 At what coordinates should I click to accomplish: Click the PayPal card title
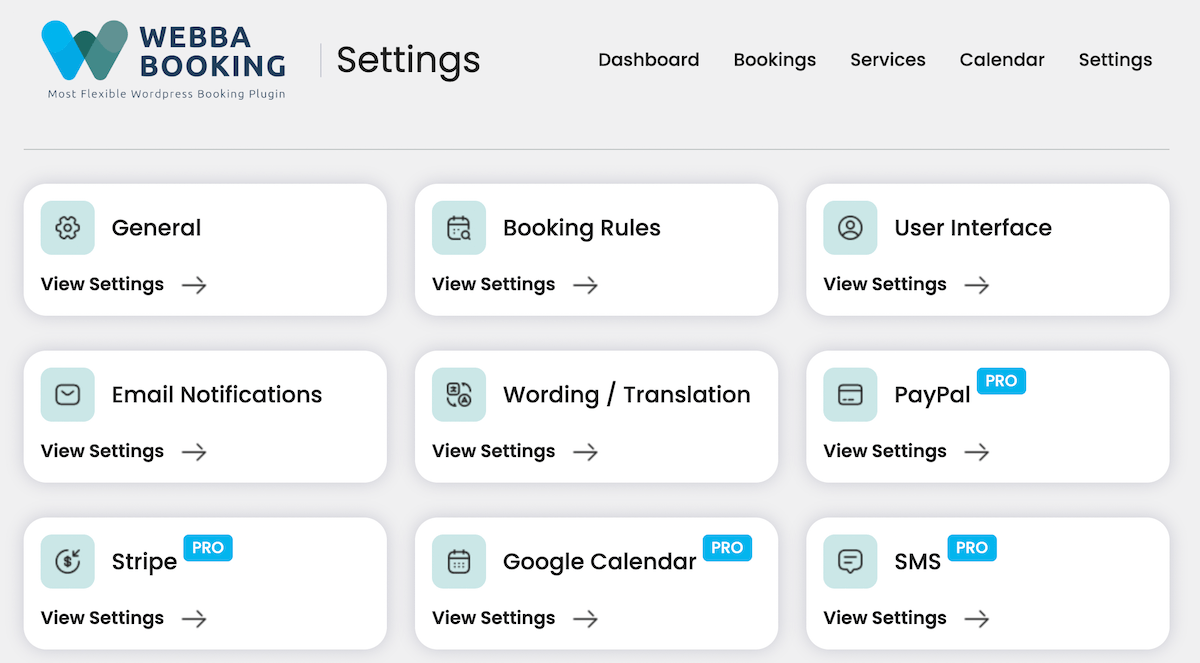(932, 395)
